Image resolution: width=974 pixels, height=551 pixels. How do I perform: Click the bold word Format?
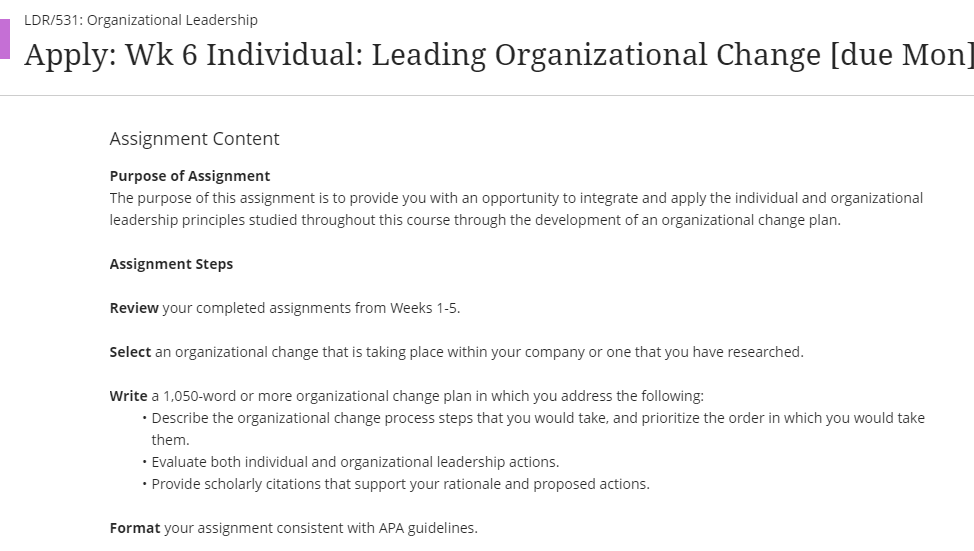(x=135, y=528)
